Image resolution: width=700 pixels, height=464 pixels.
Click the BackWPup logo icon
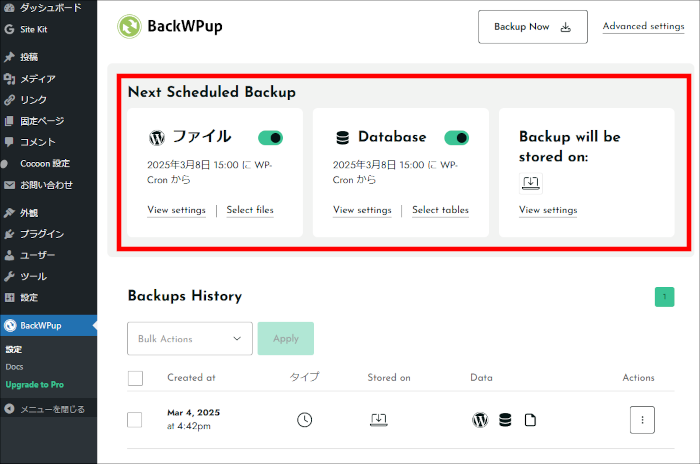[x=129, y=26]
